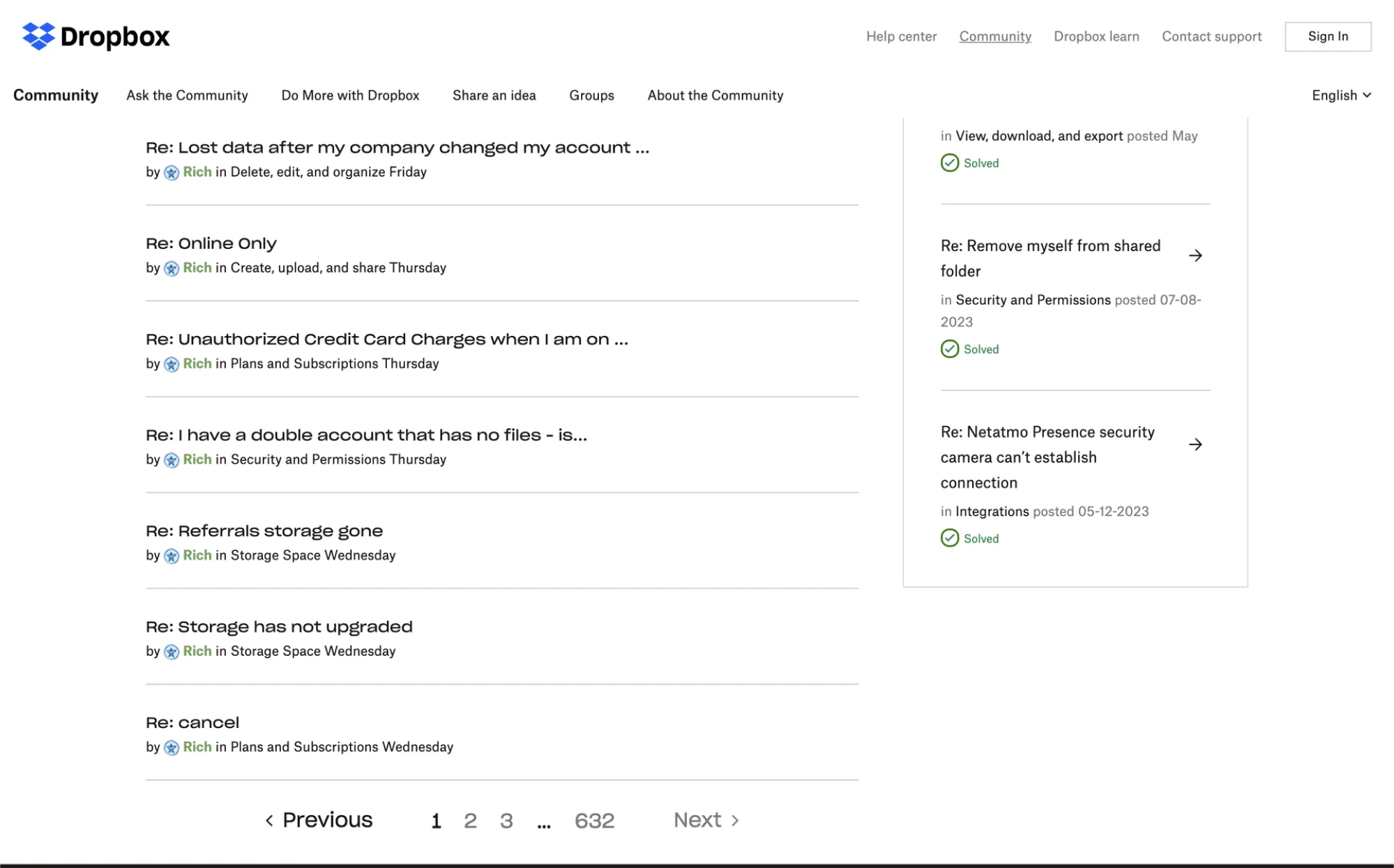Click the Solved badge on the Netatmo post
The image size is (1394, 868).
pyautogui.click(x=970, y=538)
